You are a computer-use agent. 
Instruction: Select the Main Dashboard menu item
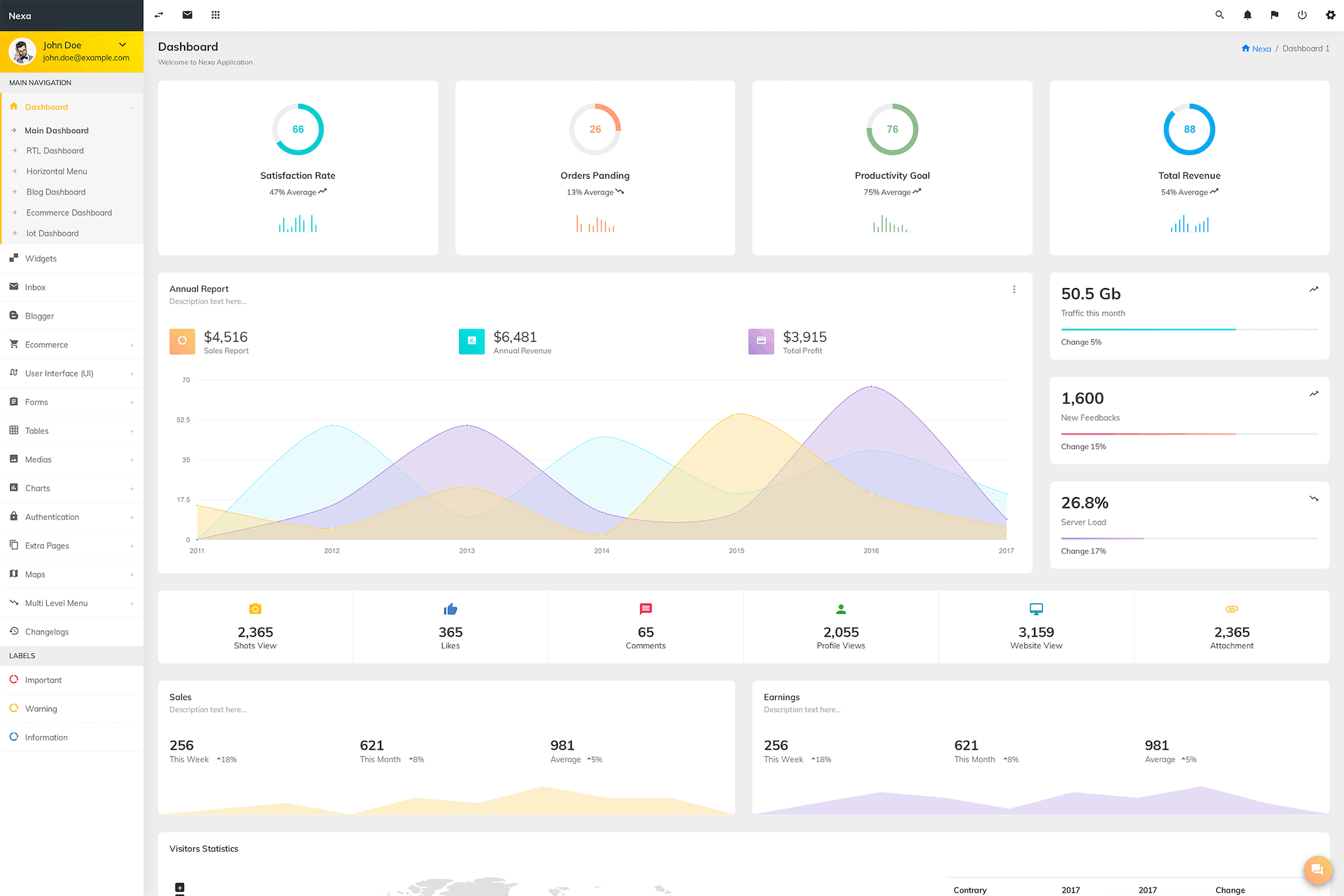coord(57,130)
